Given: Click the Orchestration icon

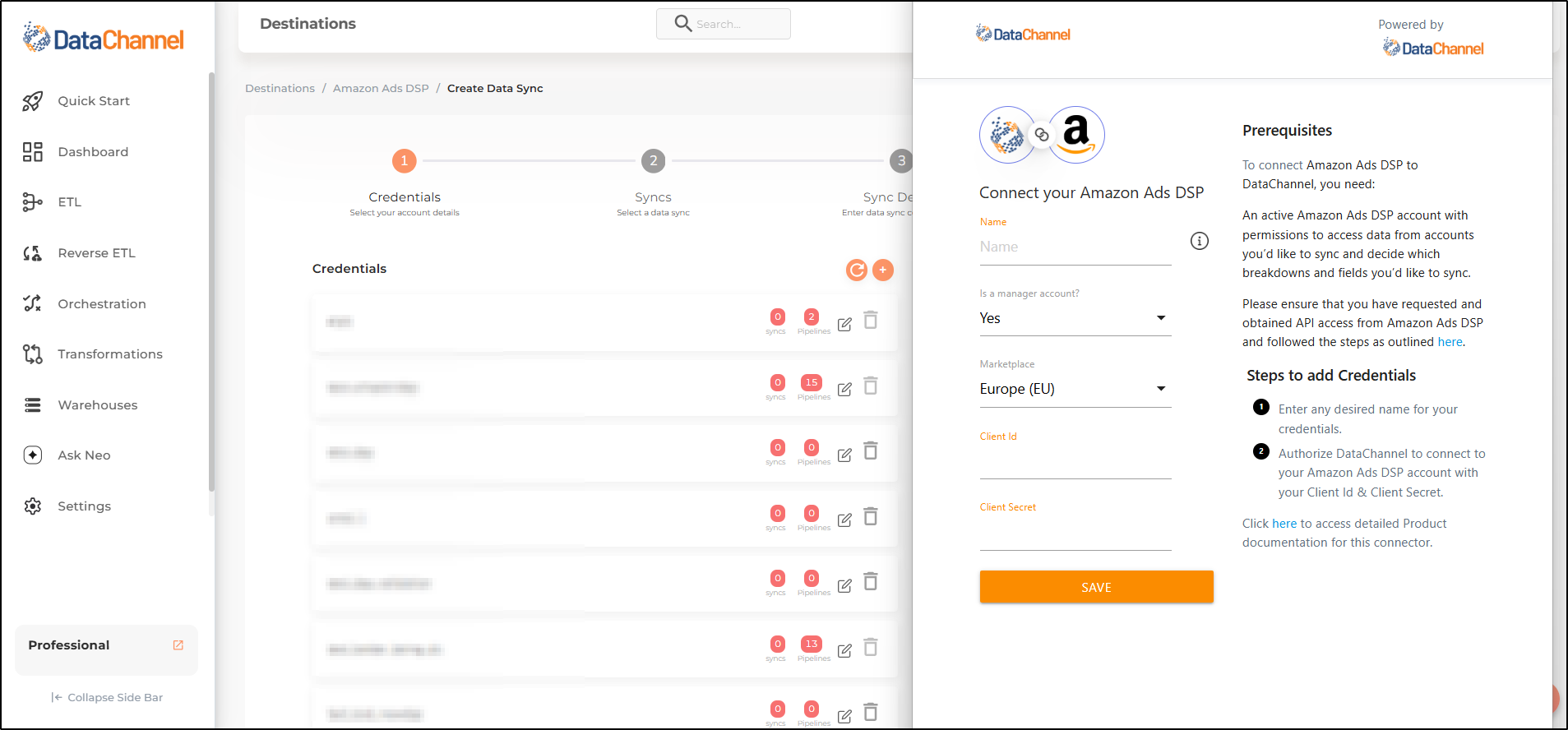Looking at the screenshot, I should point(32,304).
